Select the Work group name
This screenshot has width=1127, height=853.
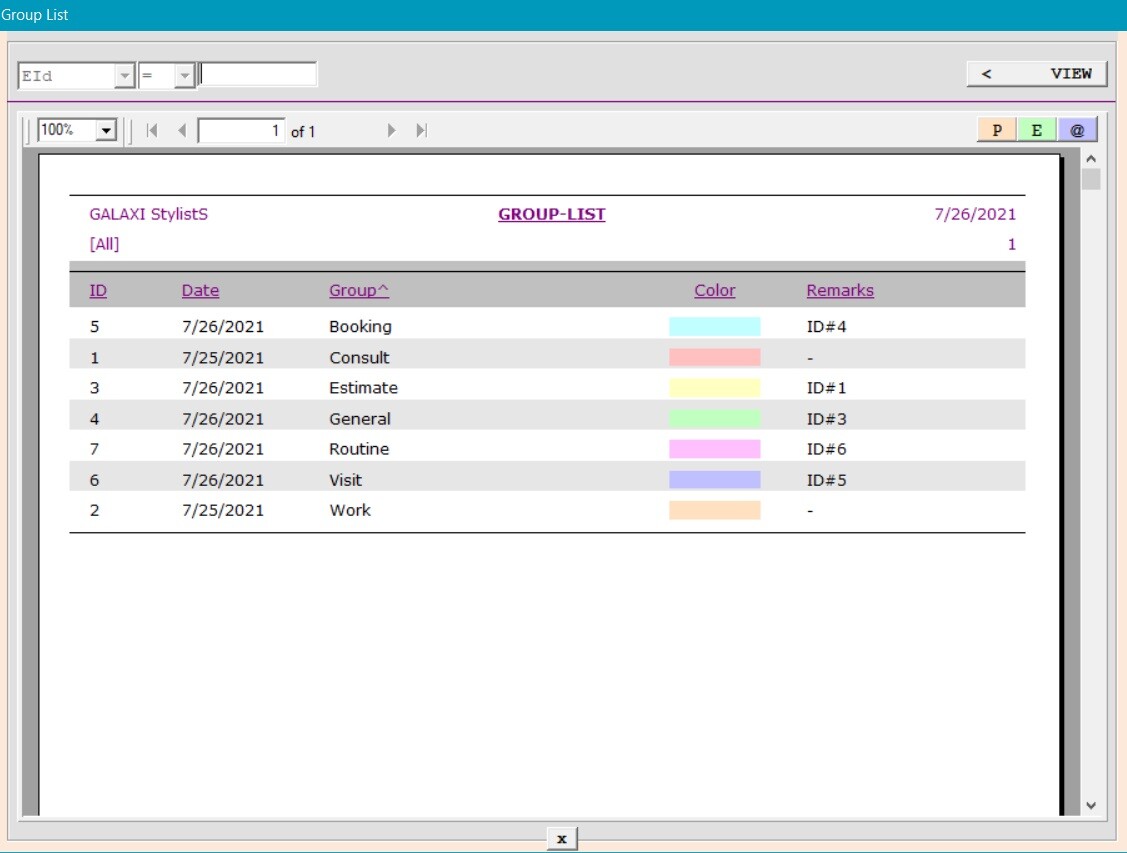pos(349,510)
